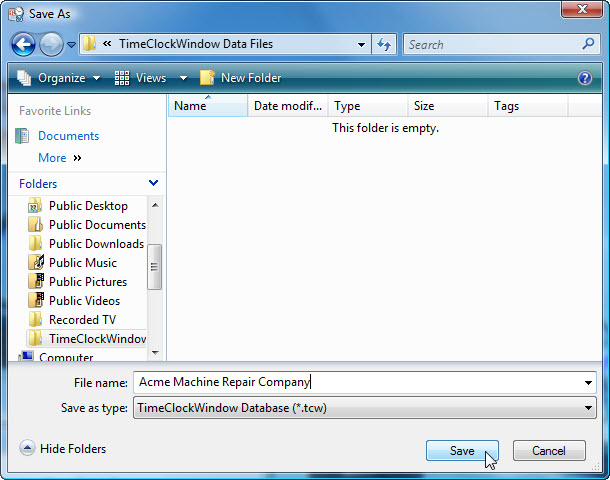Click the Back navigation arrow button
Image resolution: width=610 pixels, height=480 pixels.
pos(24,45)
